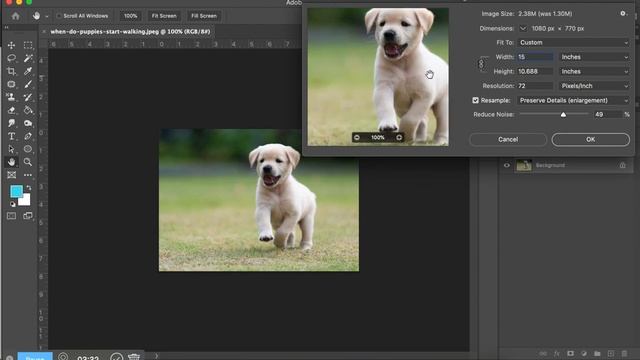Close the when-do-puppies-start-walking.jpeg tab
The height and width of the screenshot is (360, 640).
[x=44, y=31]
